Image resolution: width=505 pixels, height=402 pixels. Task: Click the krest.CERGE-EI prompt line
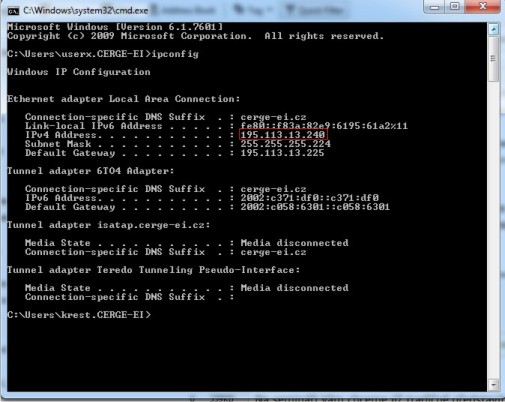[79, 315]
